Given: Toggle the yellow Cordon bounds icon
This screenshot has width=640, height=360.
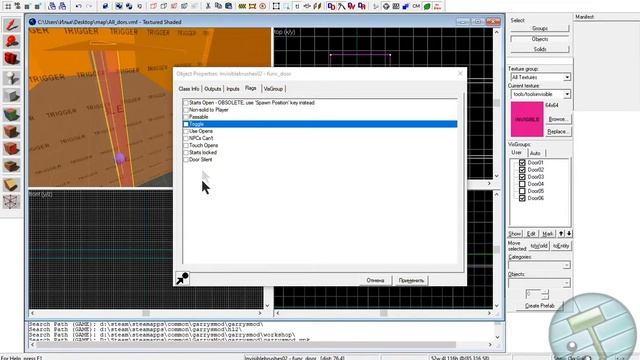Looking at the screenshot, I should [252, 6].
